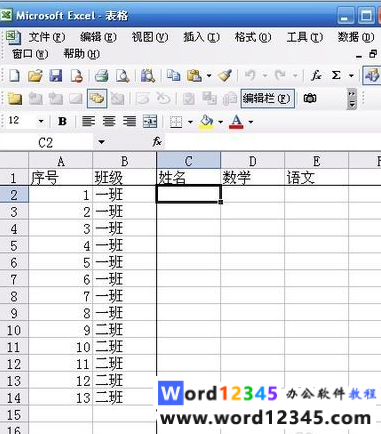Align text left

pyautogui.click(x=88, y=121)
